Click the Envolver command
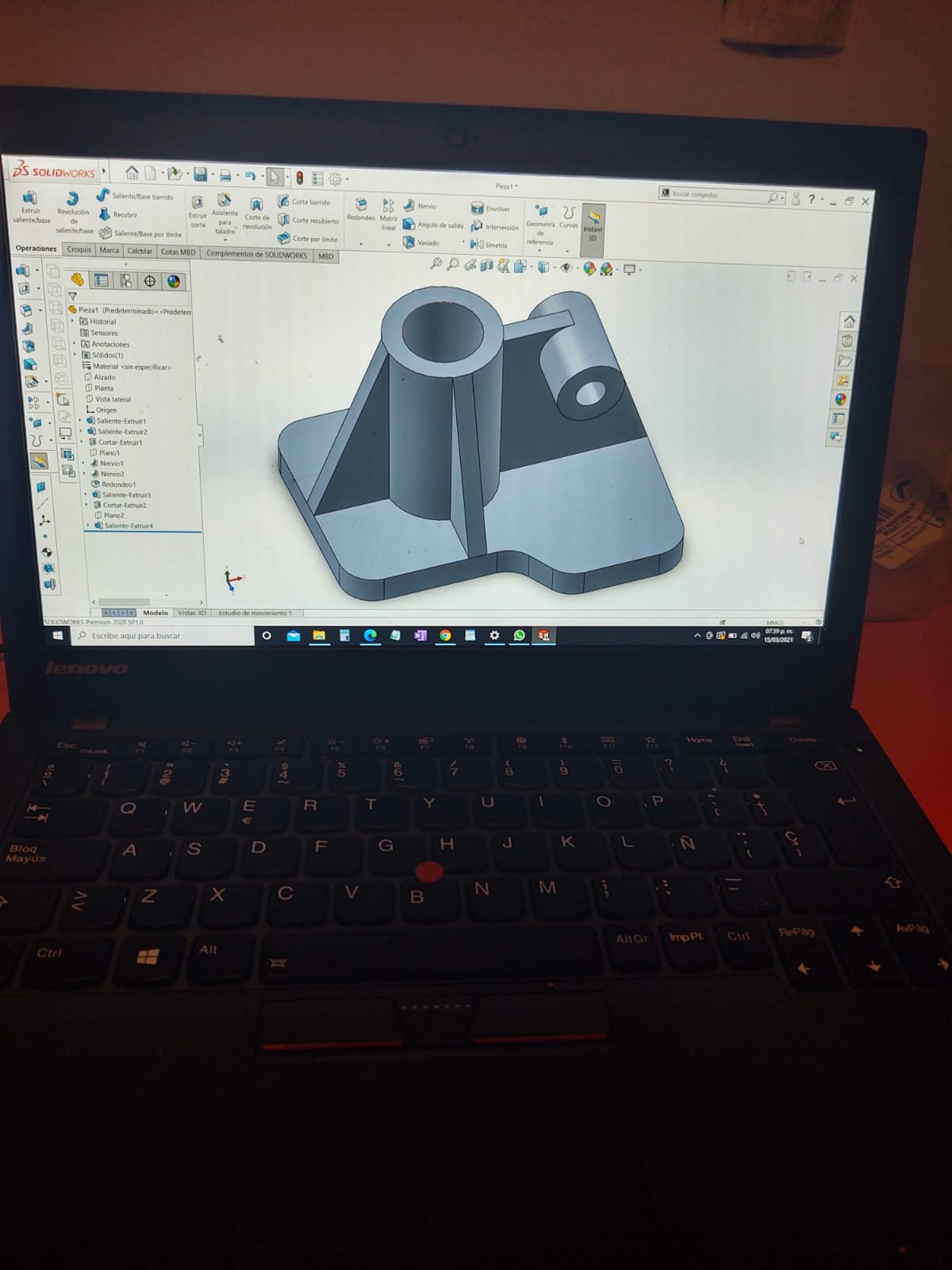 pyautogui.click(x=490, y=208)
